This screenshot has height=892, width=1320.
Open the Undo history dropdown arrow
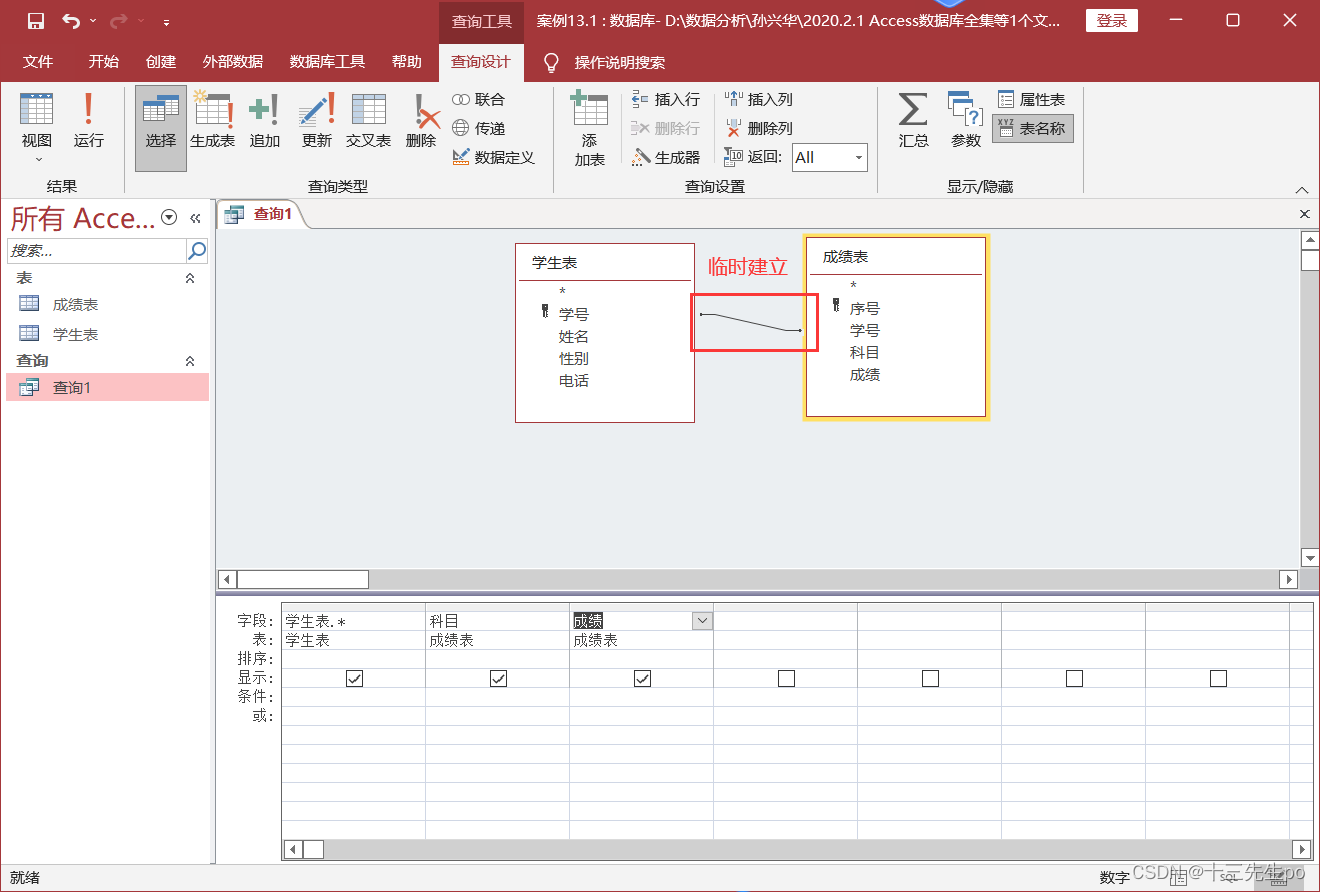click(x=93, y=21)
